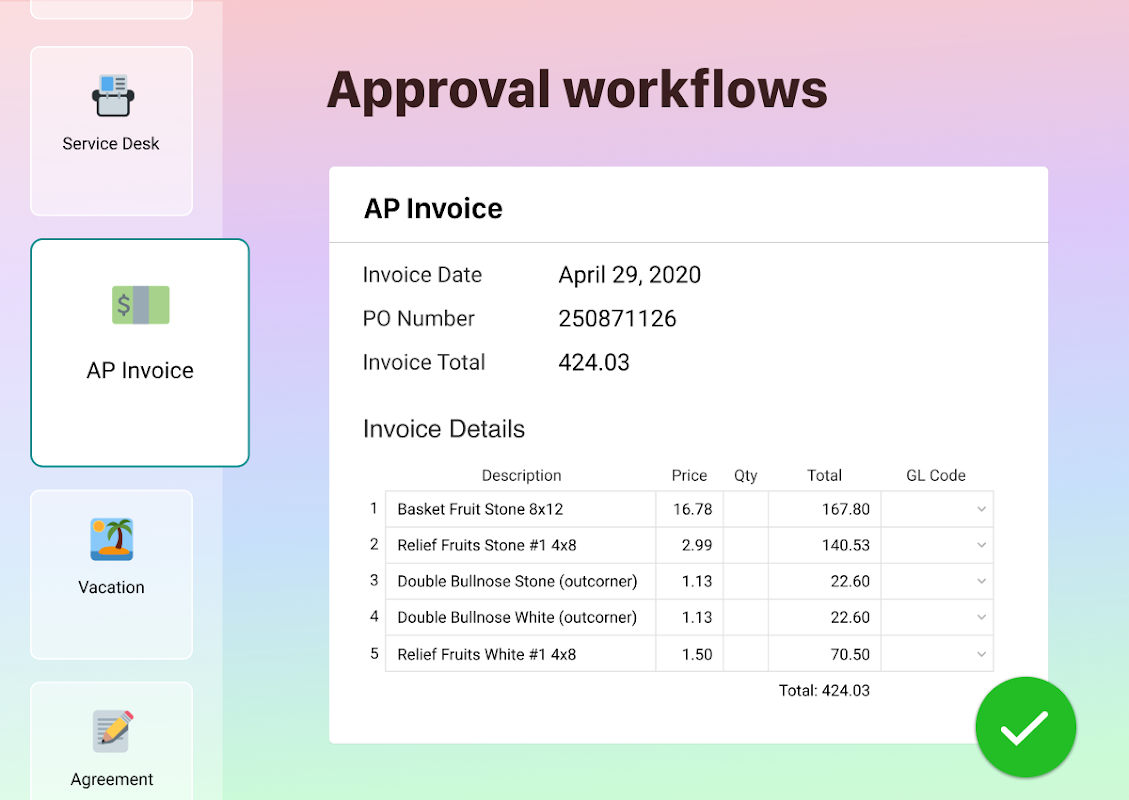The height and width of the screenshot is (800, 1129).
Task: Click Qty field for Relief Fruits Stone row
Action: [x=745, y=545]
